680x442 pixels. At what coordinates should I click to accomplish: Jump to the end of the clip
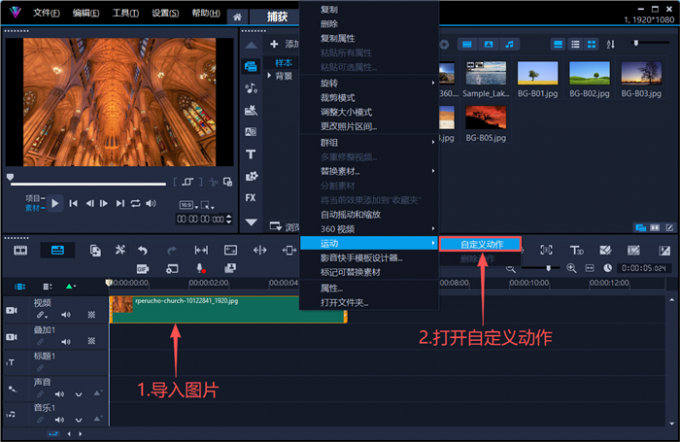pyautogui.click(x=120, y=203)
